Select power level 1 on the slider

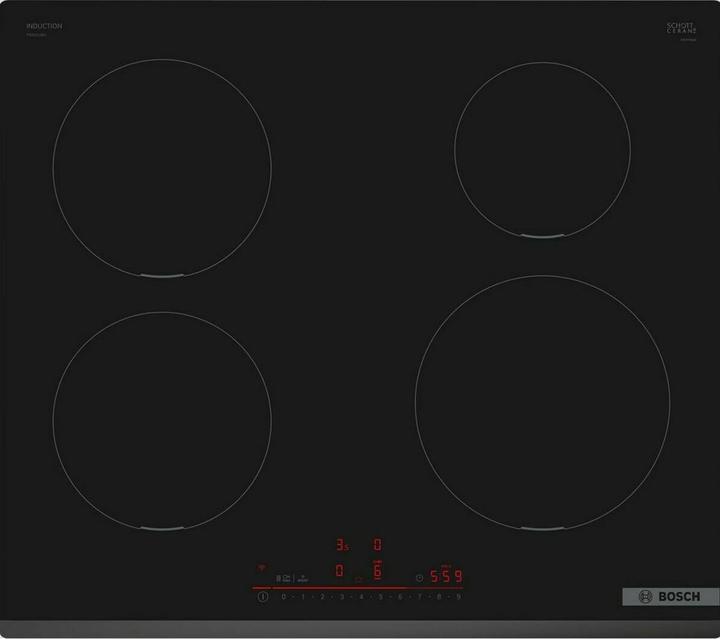click(x=303, y=597)
